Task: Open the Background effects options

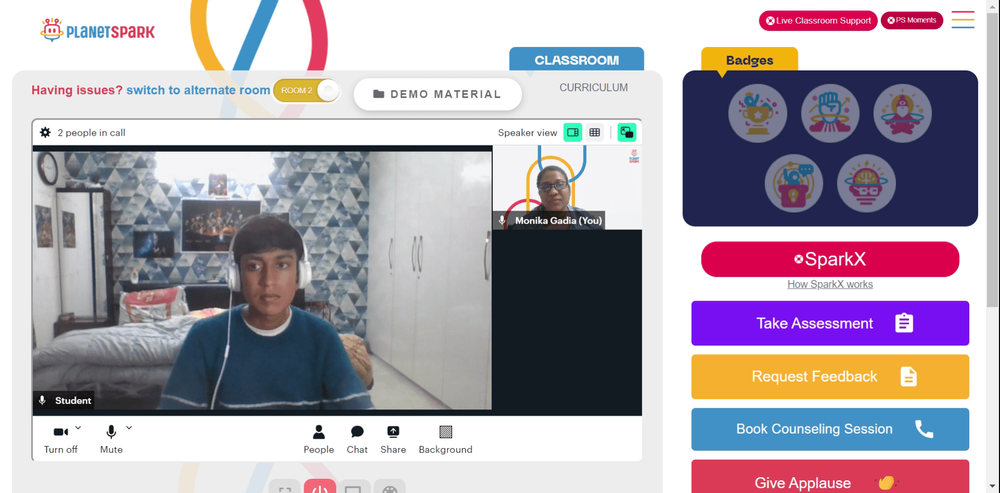Action: (x=446, y=439)
